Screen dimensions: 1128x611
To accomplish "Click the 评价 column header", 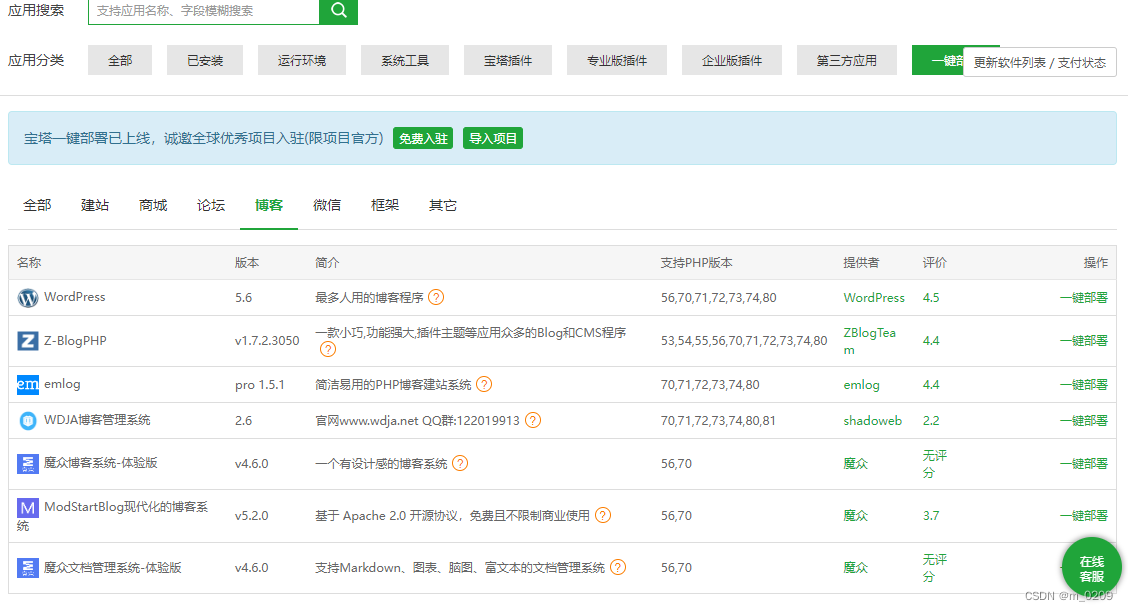I will pos(934,263).
